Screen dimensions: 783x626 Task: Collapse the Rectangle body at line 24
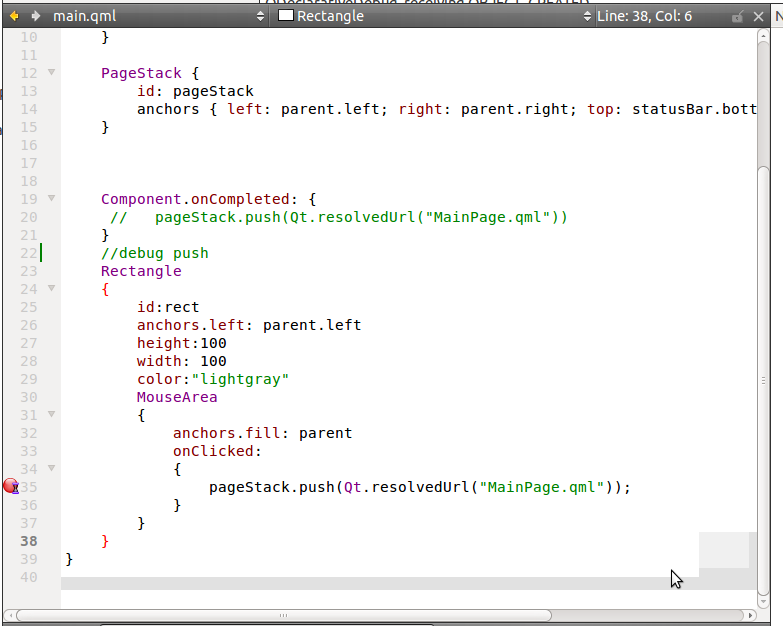pyautogui.click(x=51, y=289)
